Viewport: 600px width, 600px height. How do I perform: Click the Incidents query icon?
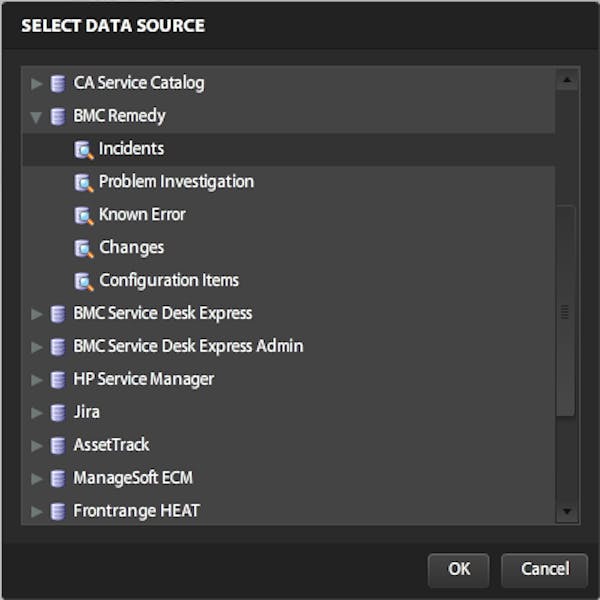point(84,149)
